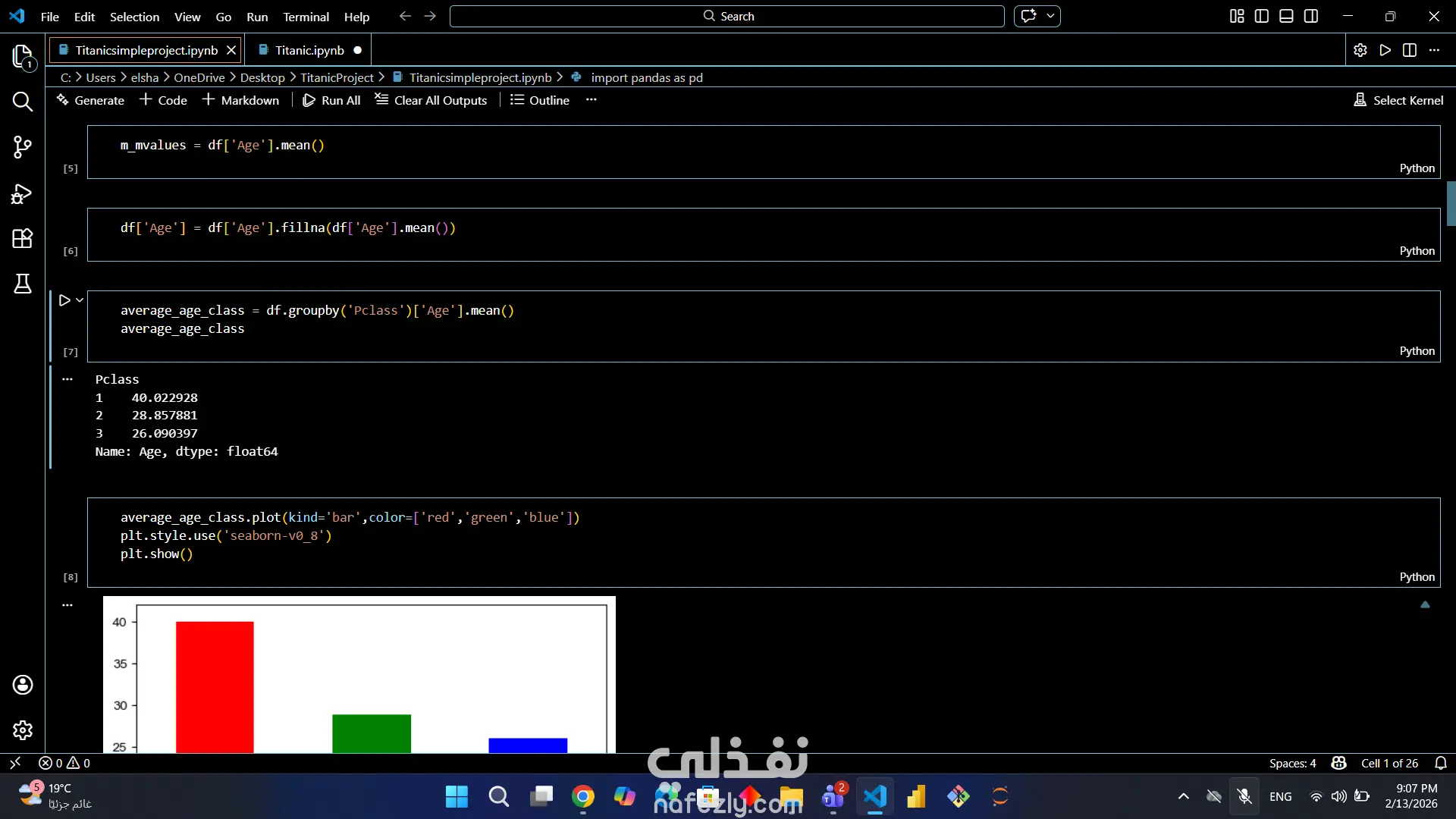Toggle the Primary Side Bar layout button
Viewport: 1456px width, 819px height.
[1262, 16]
